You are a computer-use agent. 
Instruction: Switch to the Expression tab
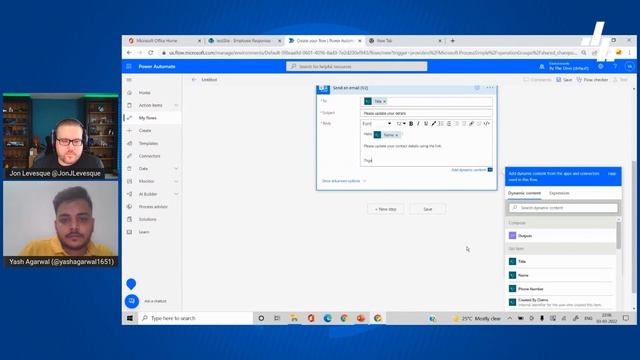(x=559, y=193)
